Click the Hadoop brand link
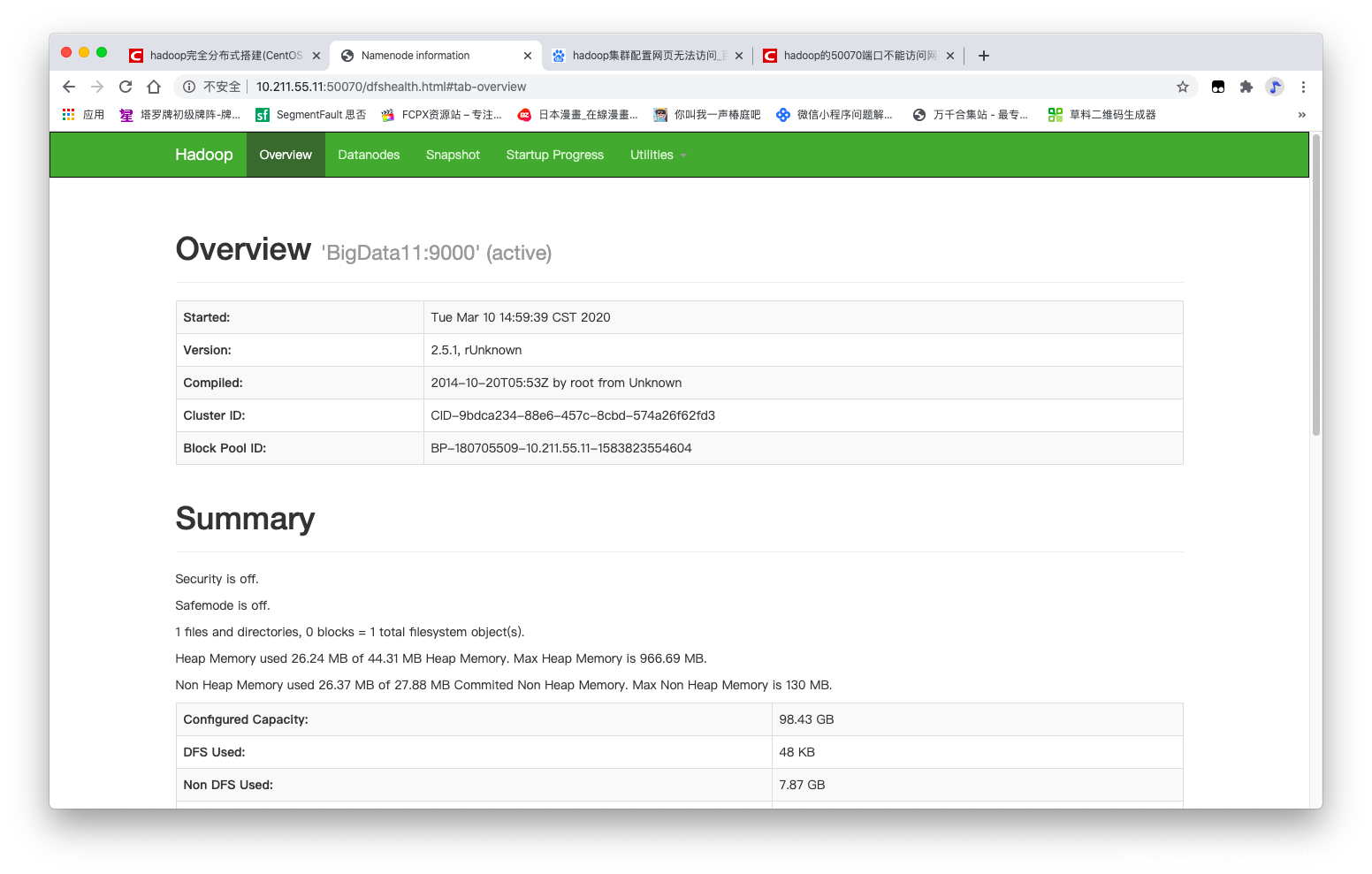 pyautogui.click(x=204, y=155)
